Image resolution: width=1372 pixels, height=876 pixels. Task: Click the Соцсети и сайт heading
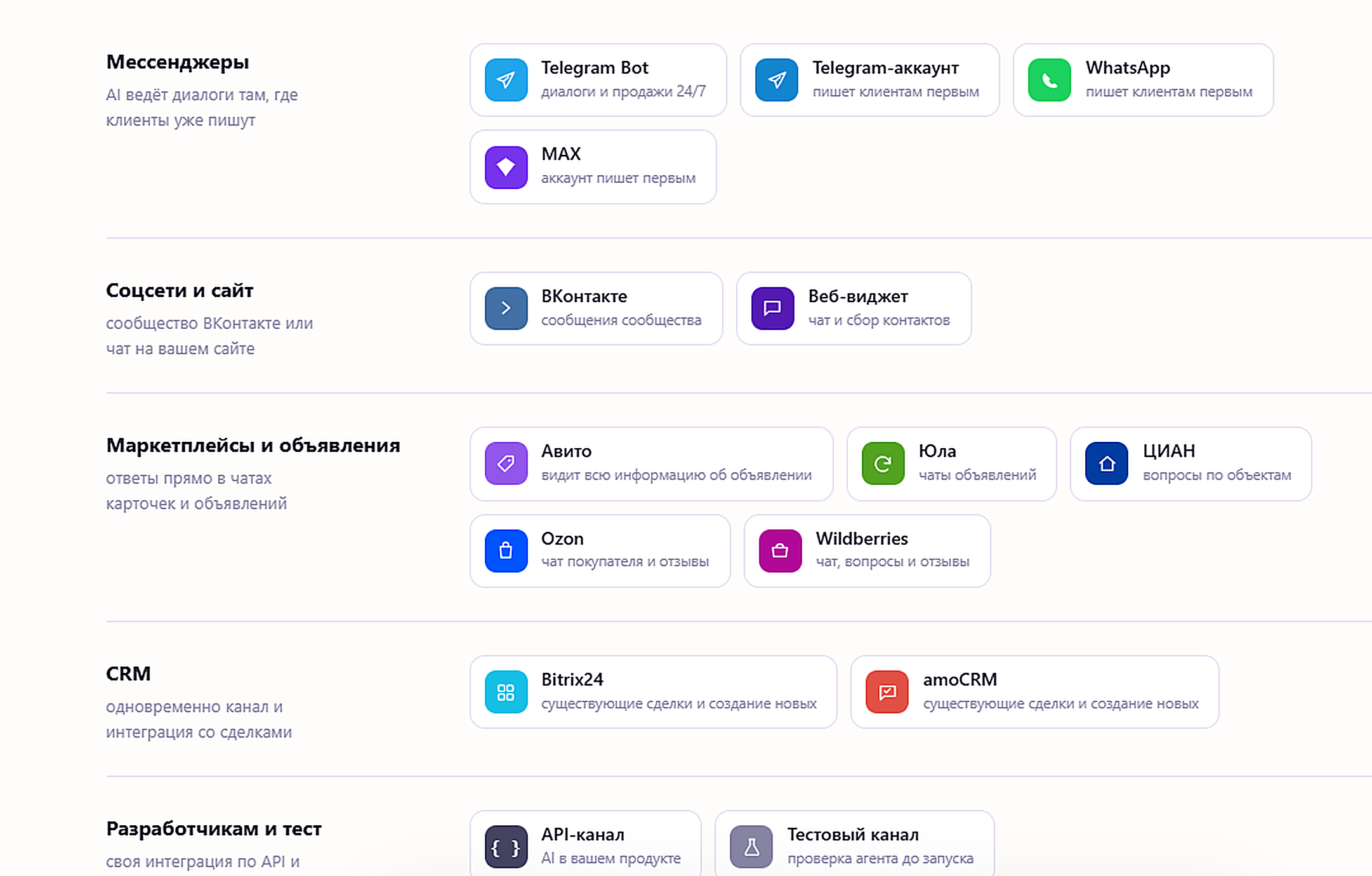pos(180,291)
